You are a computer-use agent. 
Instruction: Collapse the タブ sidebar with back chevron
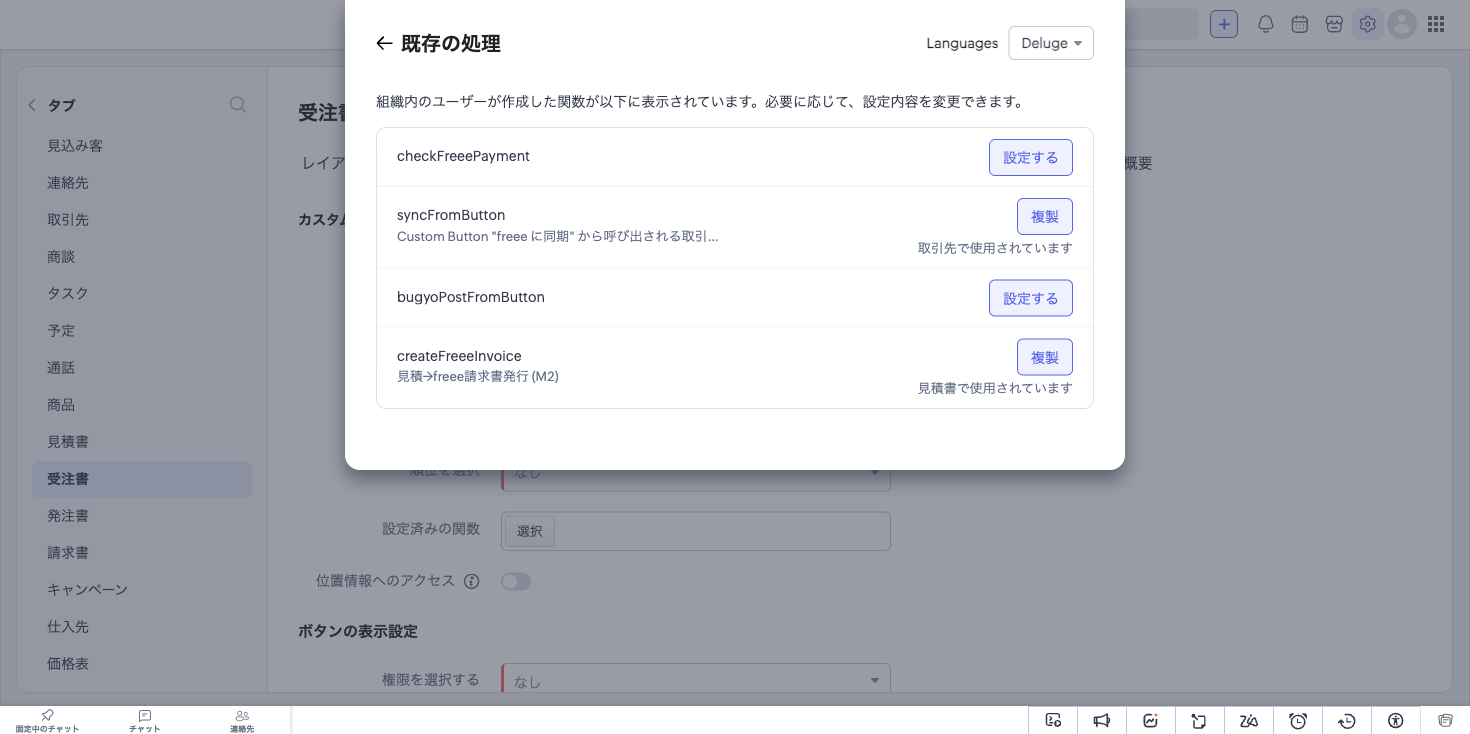[32, 105]
